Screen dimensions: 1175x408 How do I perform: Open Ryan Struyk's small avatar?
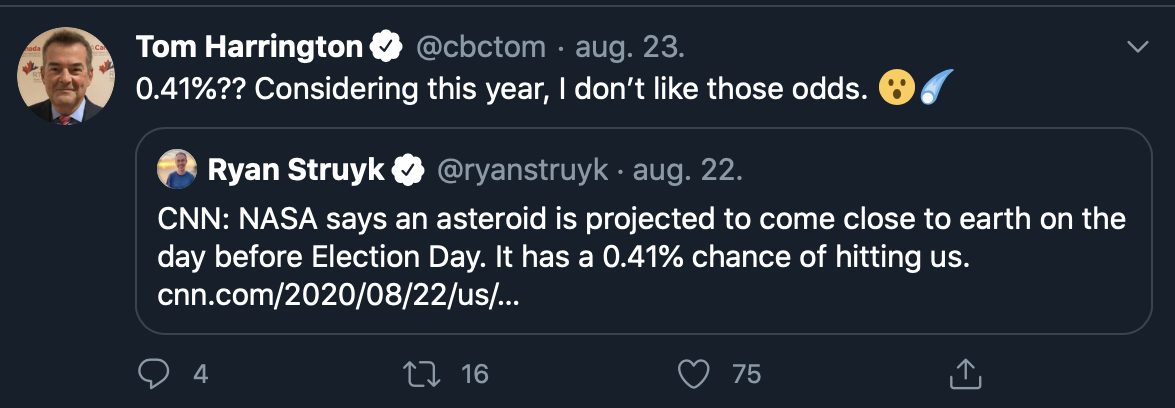176,170
